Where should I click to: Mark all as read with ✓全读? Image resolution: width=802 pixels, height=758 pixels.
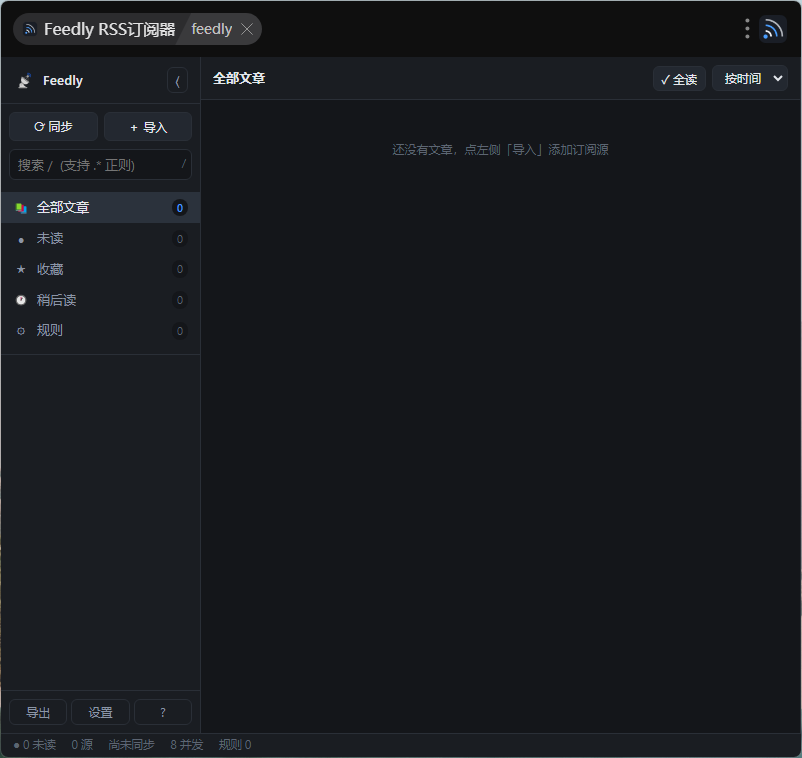coord(679,79)
